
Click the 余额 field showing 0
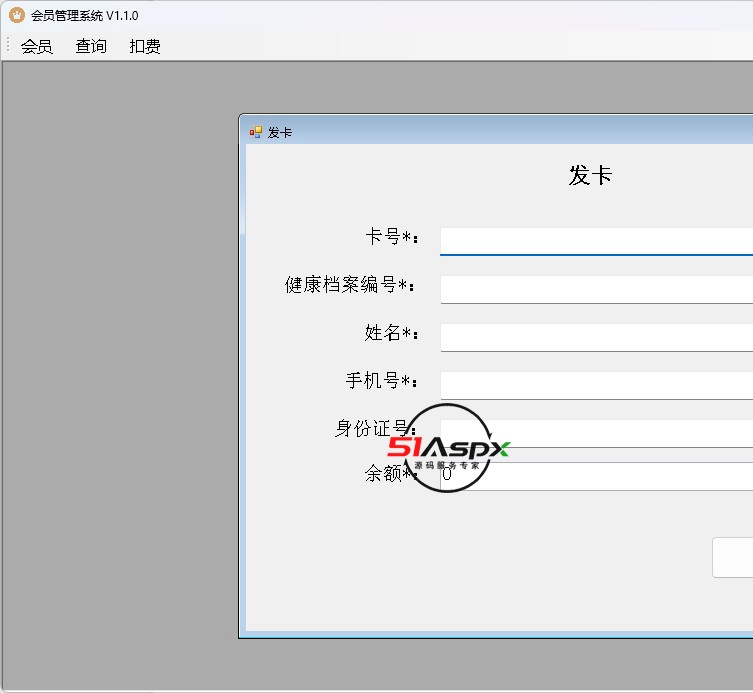point(596,476)
